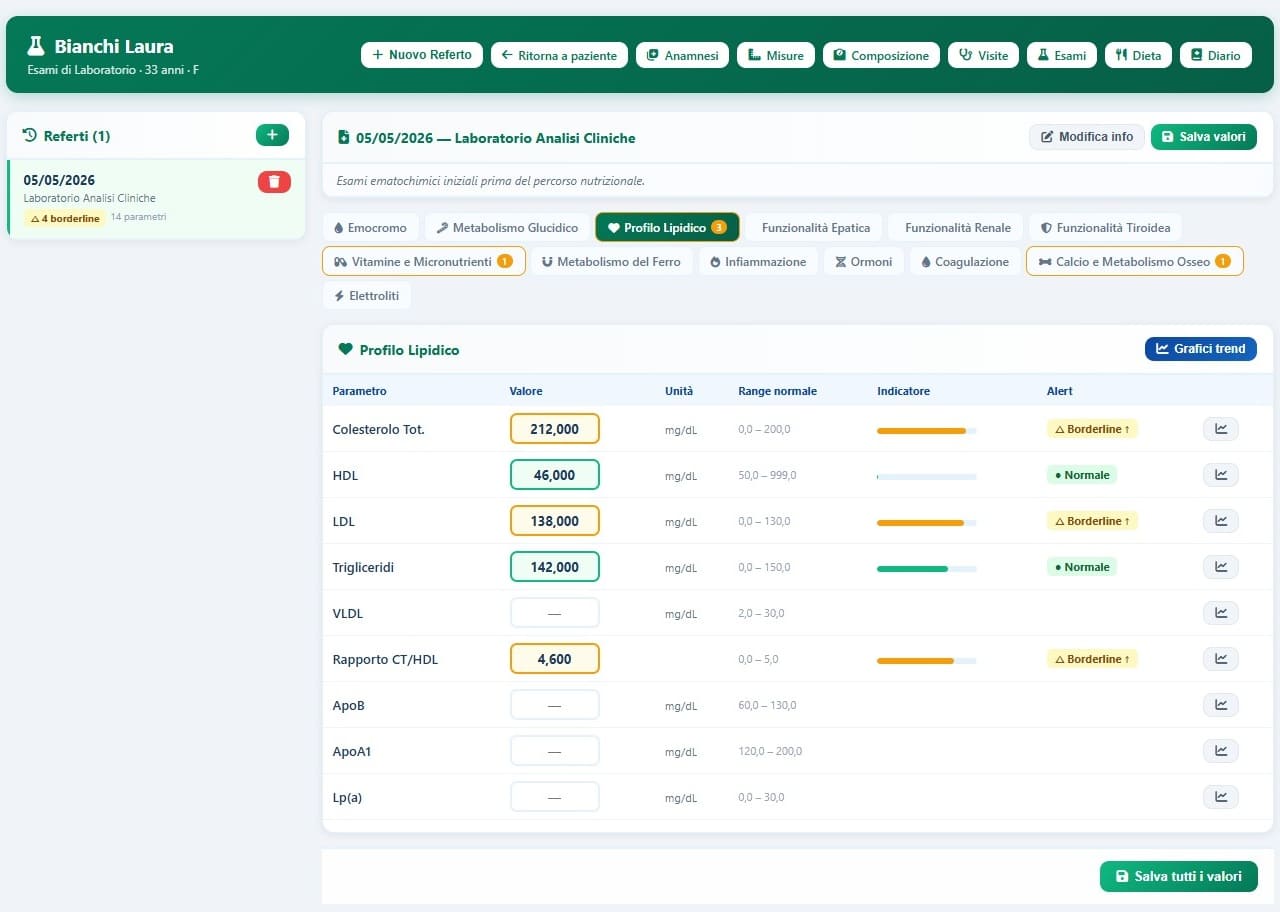The width and height of the screenshot is (1280, 912).
Task: Edit Colesterolo Tot. value 212,000
Action: [x=555, y=429]
